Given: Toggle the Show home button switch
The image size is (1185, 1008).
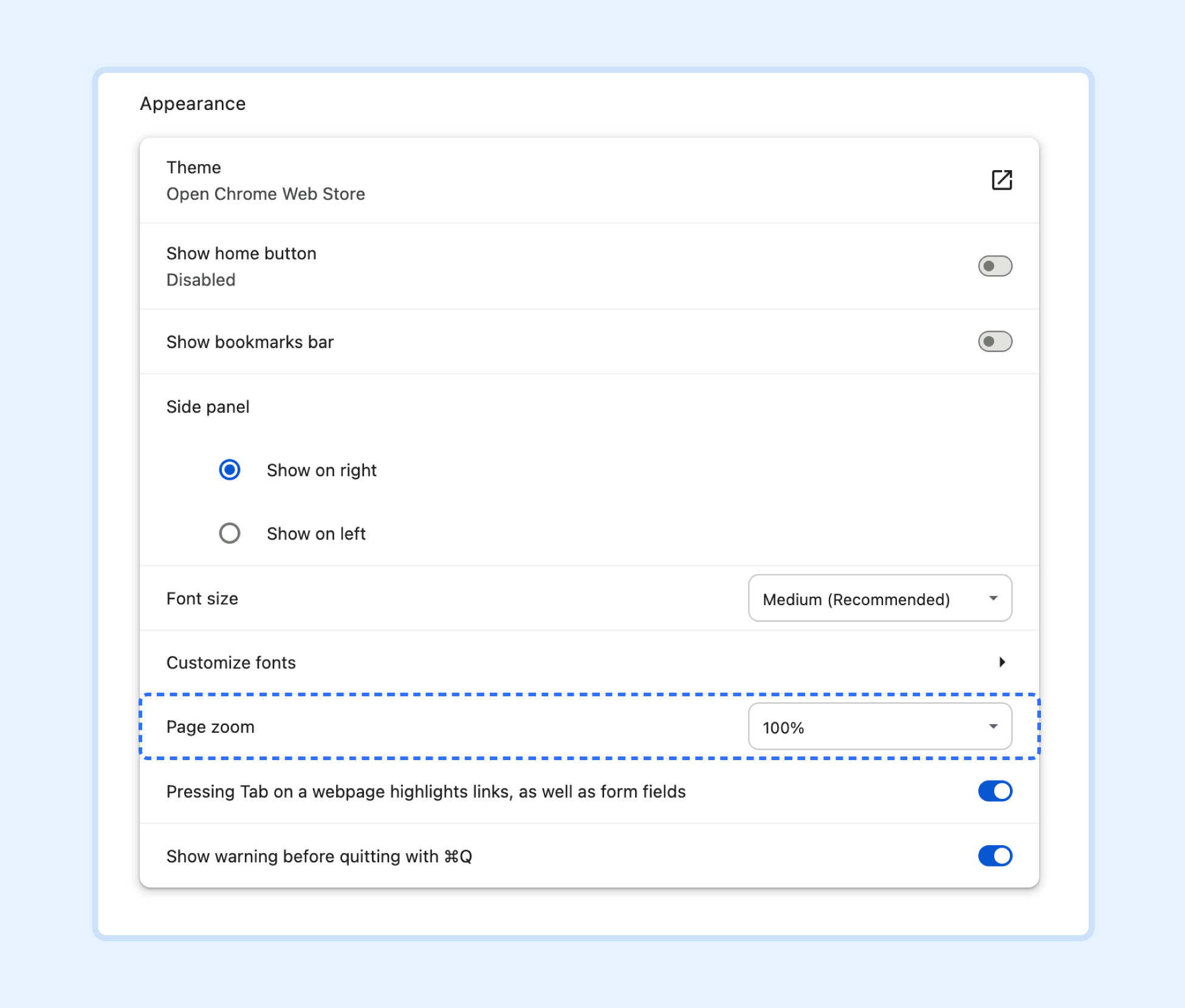Looking at the screenshot, I should click(995, 266).
